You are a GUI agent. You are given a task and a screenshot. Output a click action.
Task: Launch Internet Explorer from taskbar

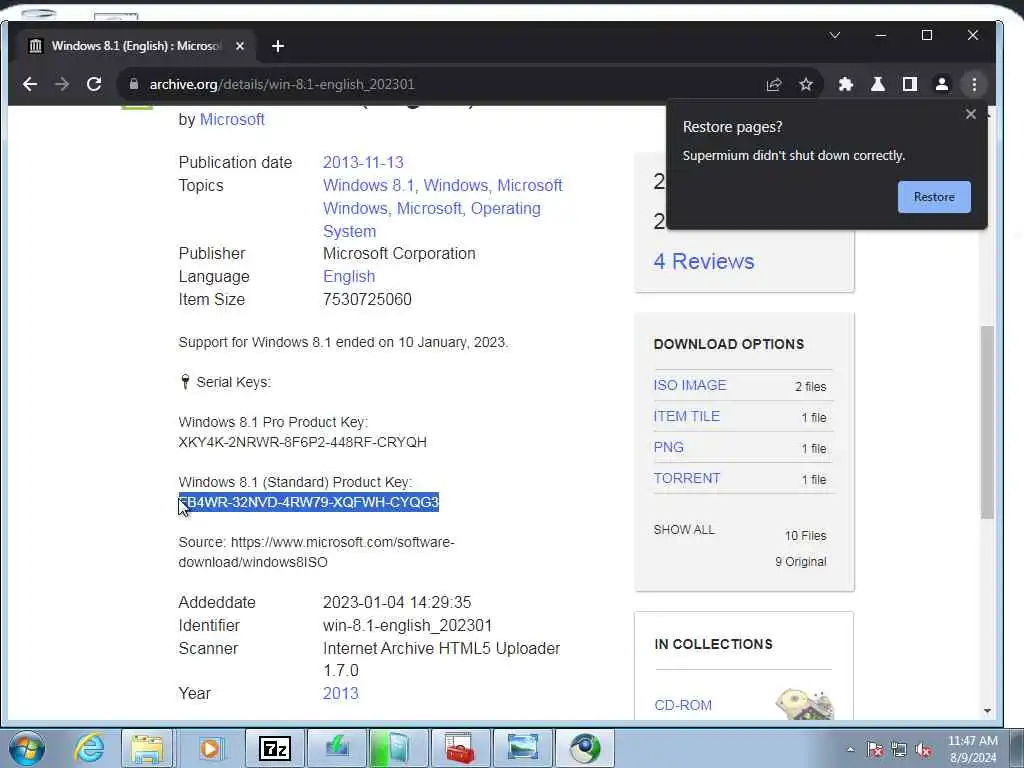click(x=89, y=748)
